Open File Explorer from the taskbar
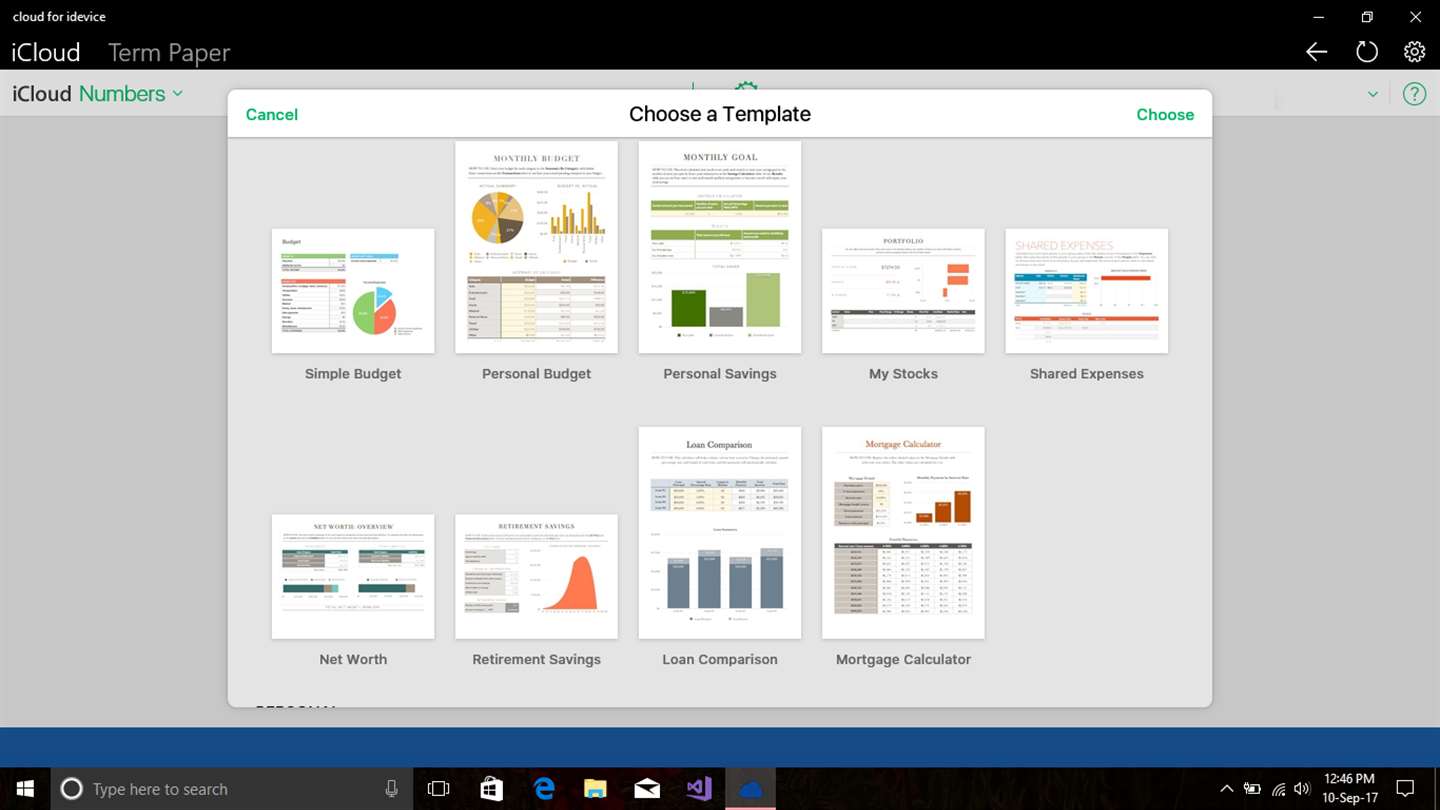This screenshot has width=1440, height=810. point(595,789)
